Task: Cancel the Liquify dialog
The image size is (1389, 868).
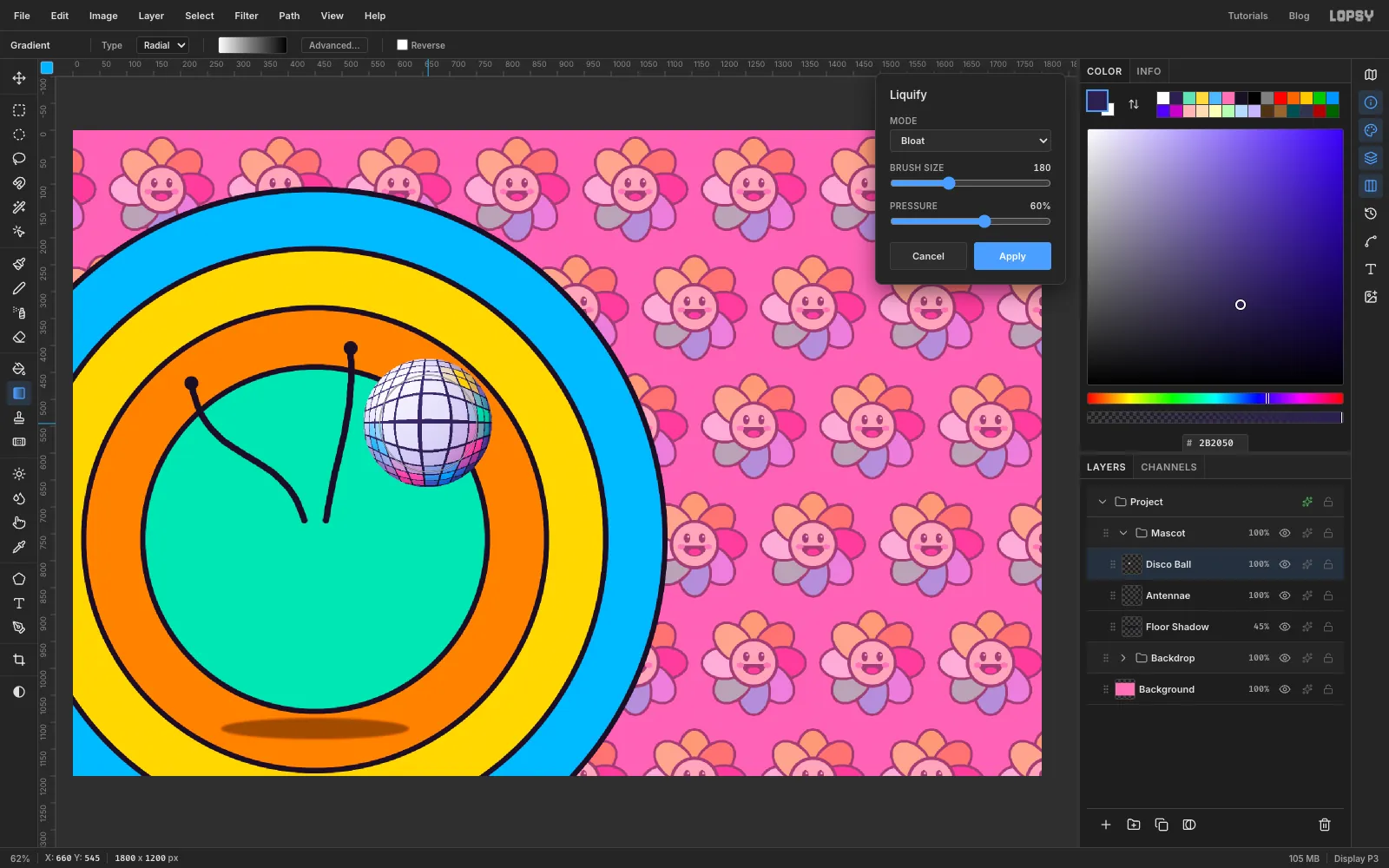Action: pos(928,256)
